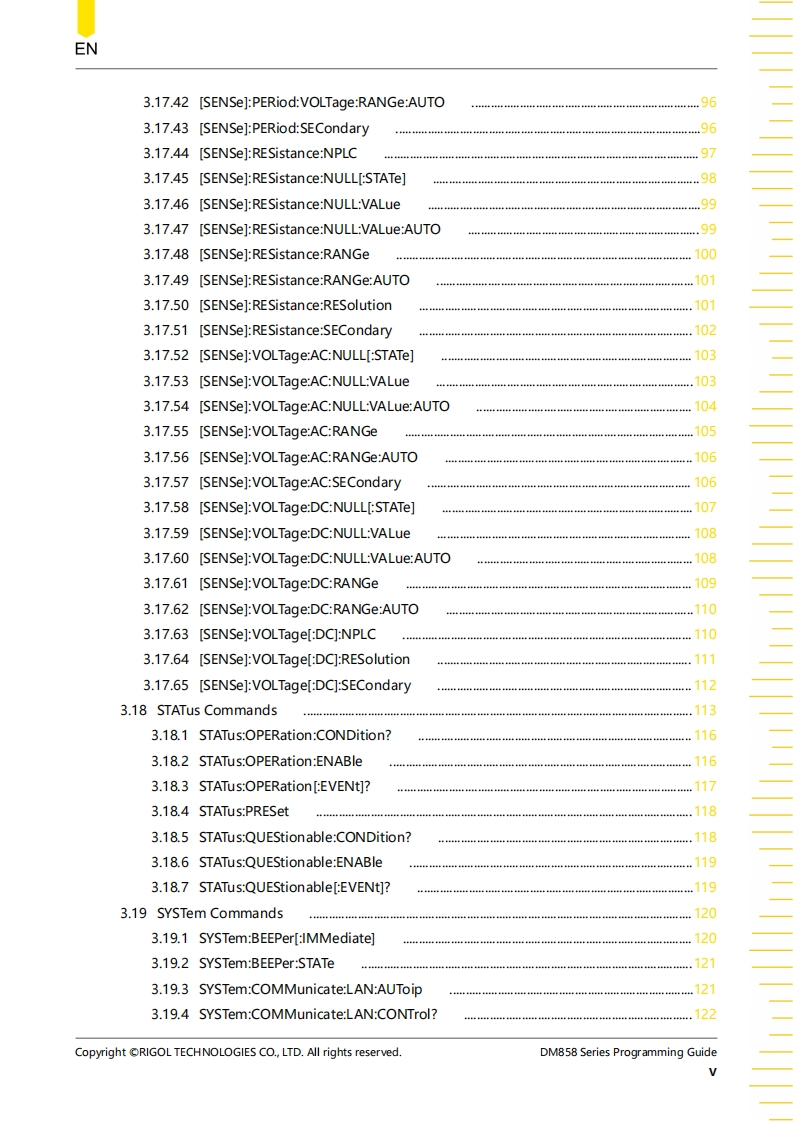Go to SYSTem:COMMunicate:LAN:AUToip entry
Screen dimensions: 793x1122
click(310, 989)
